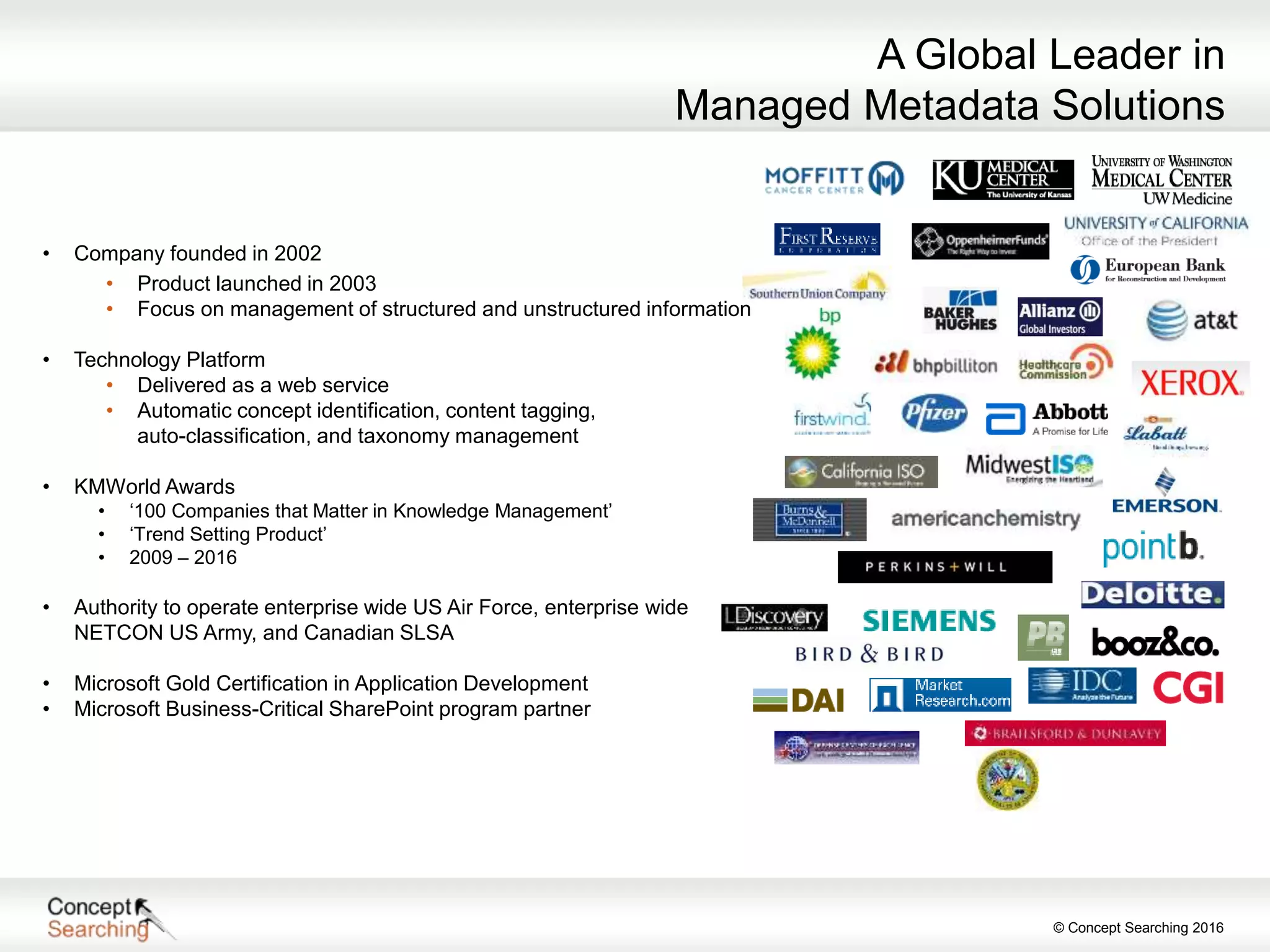Select the 'KMWorld Awards' bullet heading
The width and height of the screenshot is (1270, 952).
pos(154,487)
